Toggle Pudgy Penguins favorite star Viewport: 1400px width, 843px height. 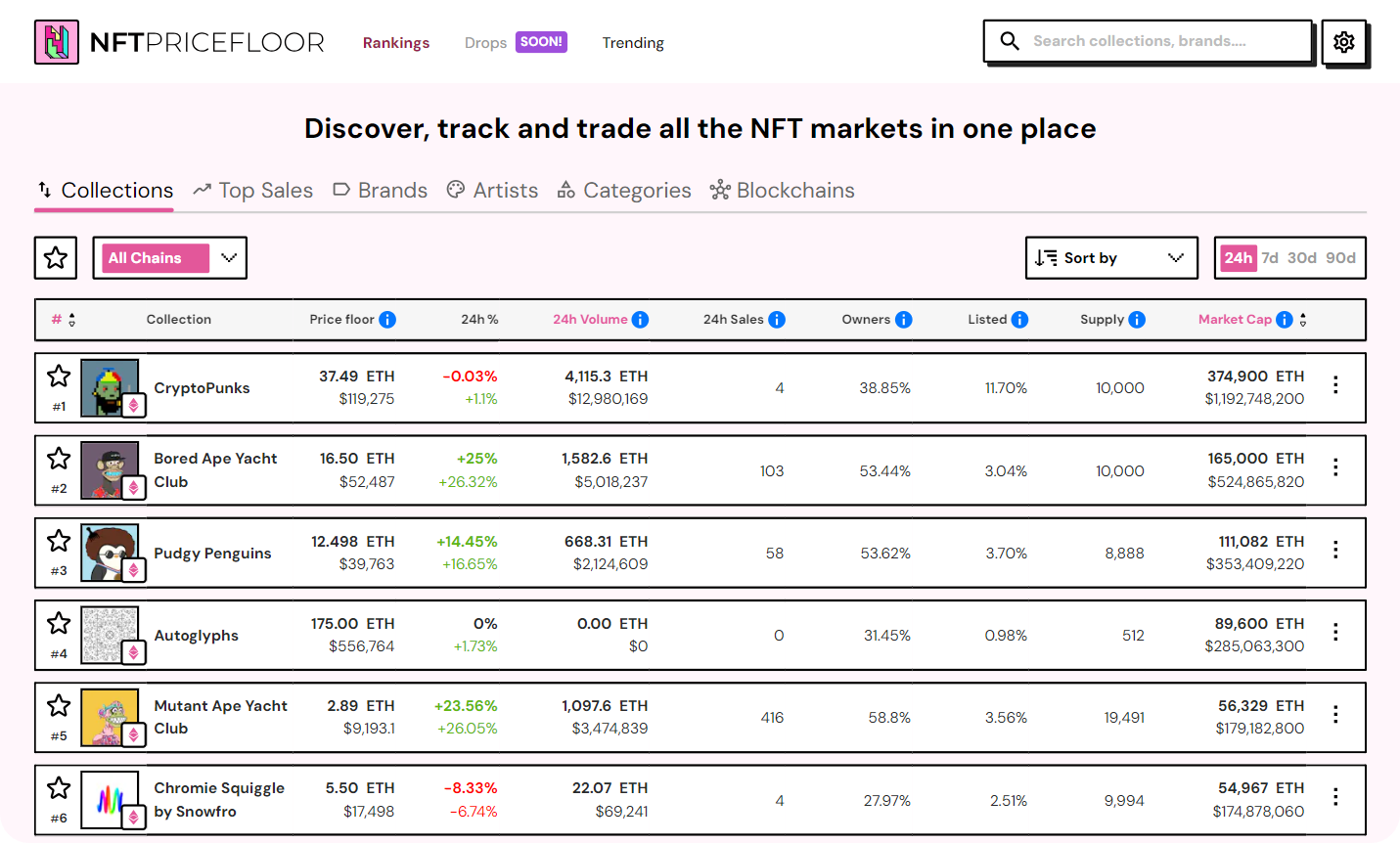tap(59, 540)
